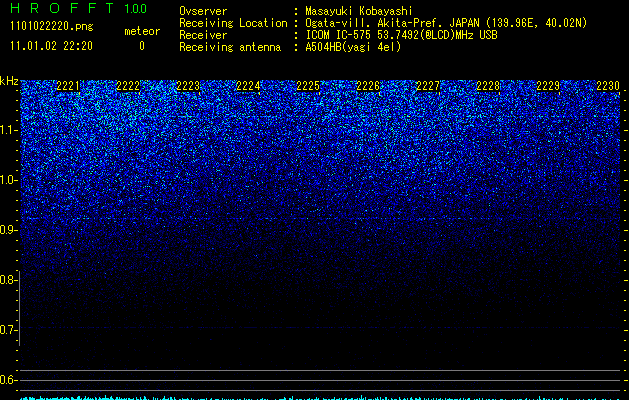Screen dimensions: 629x400
Task: Click the ICOM IC-575 53.7492 MHz USB text
Action: click(x=401, y=35)
